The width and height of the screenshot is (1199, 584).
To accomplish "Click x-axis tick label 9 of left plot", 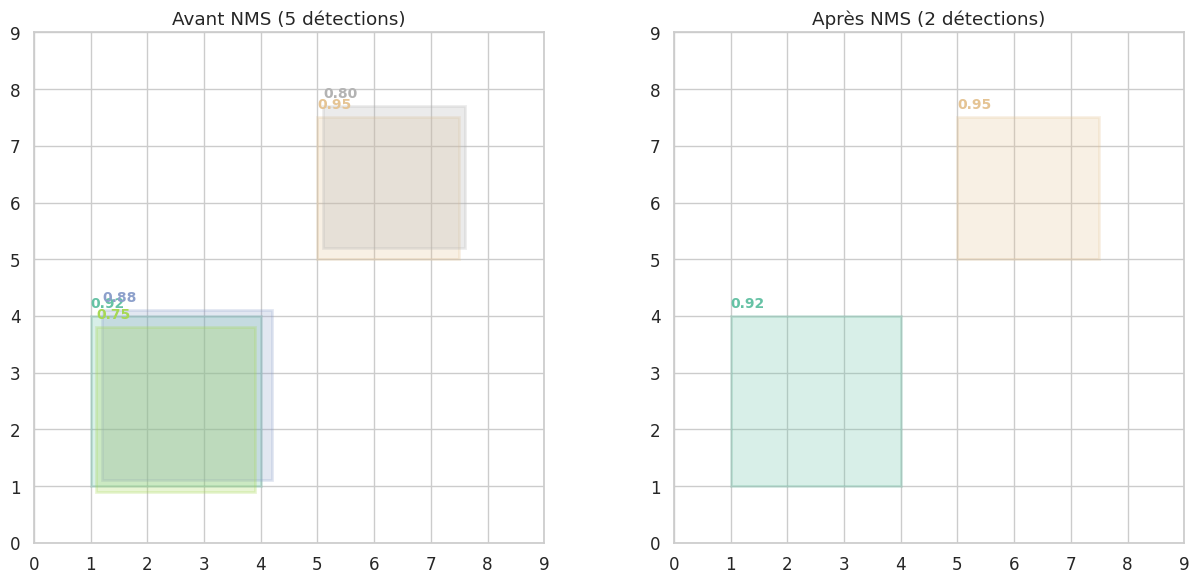I will click(x=544, y=564).
